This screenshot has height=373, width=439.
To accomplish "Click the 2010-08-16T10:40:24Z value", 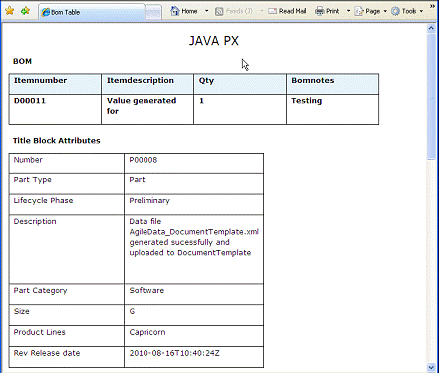I will (x=174, y=353).
